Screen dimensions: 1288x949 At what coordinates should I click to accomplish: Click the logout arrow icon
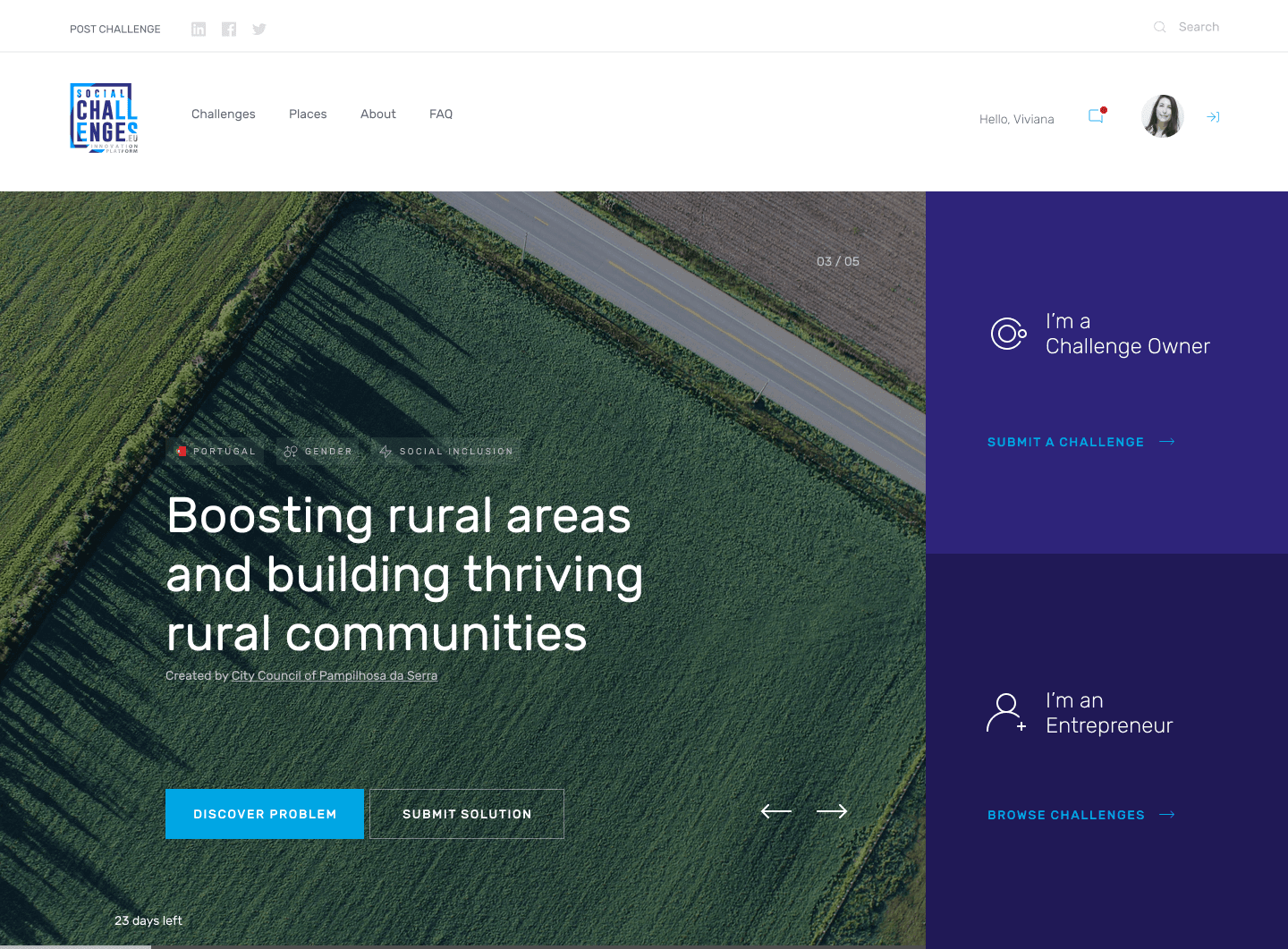[x=1213, y=117]
